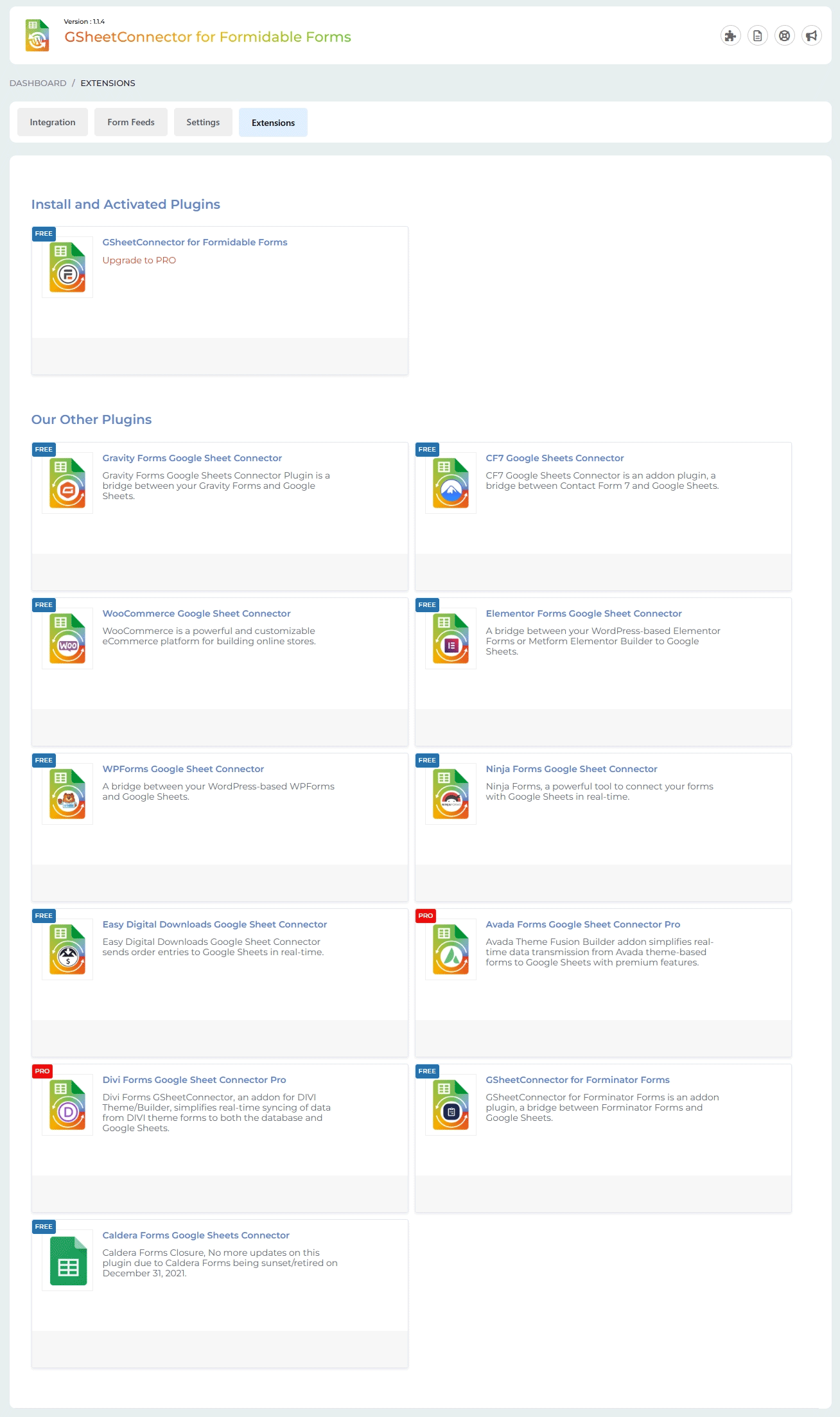Click the FREE badge on the Easy Digital Downloads card

[x=44, y=915]
